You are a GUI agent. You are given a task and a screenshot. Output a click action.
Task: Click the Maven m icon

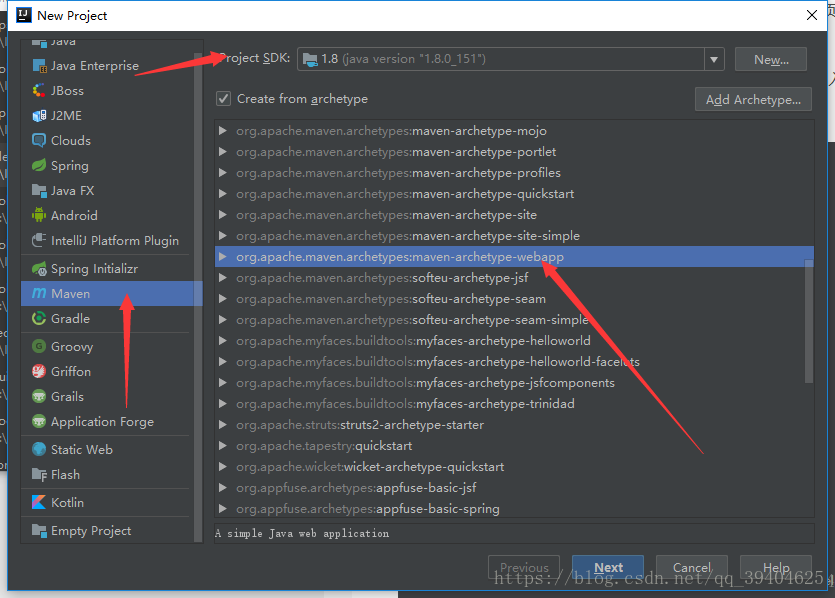coord(39,293)
